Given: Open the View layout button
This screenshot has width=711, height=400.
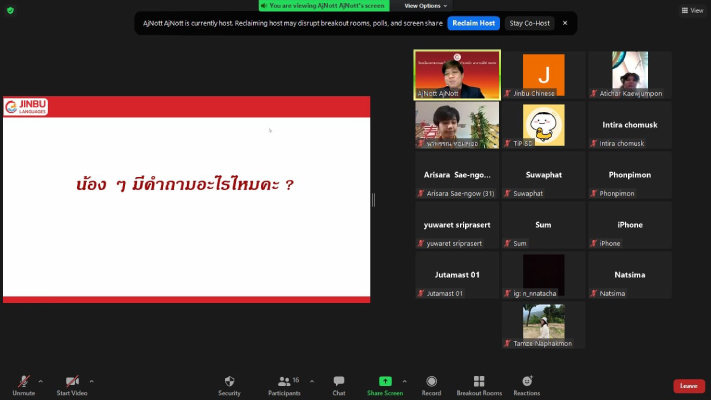Looking at the screenshot, I should [x=691, y=10].
